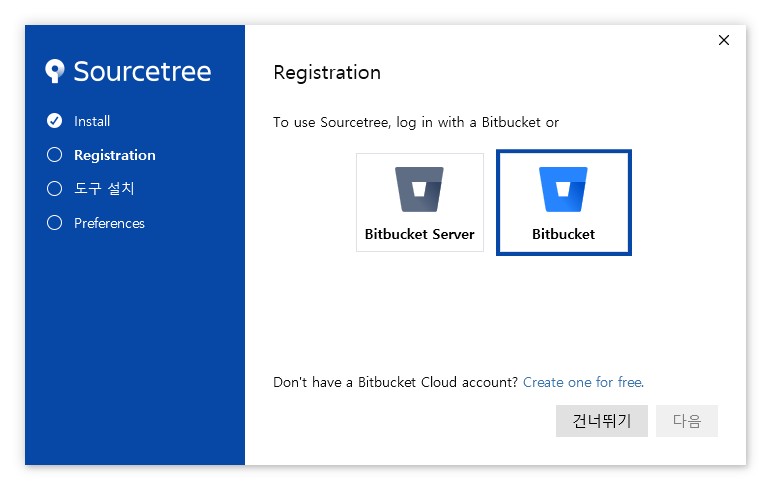
Task: Select the Preferences step circle
Action: [x=55, y=223]
